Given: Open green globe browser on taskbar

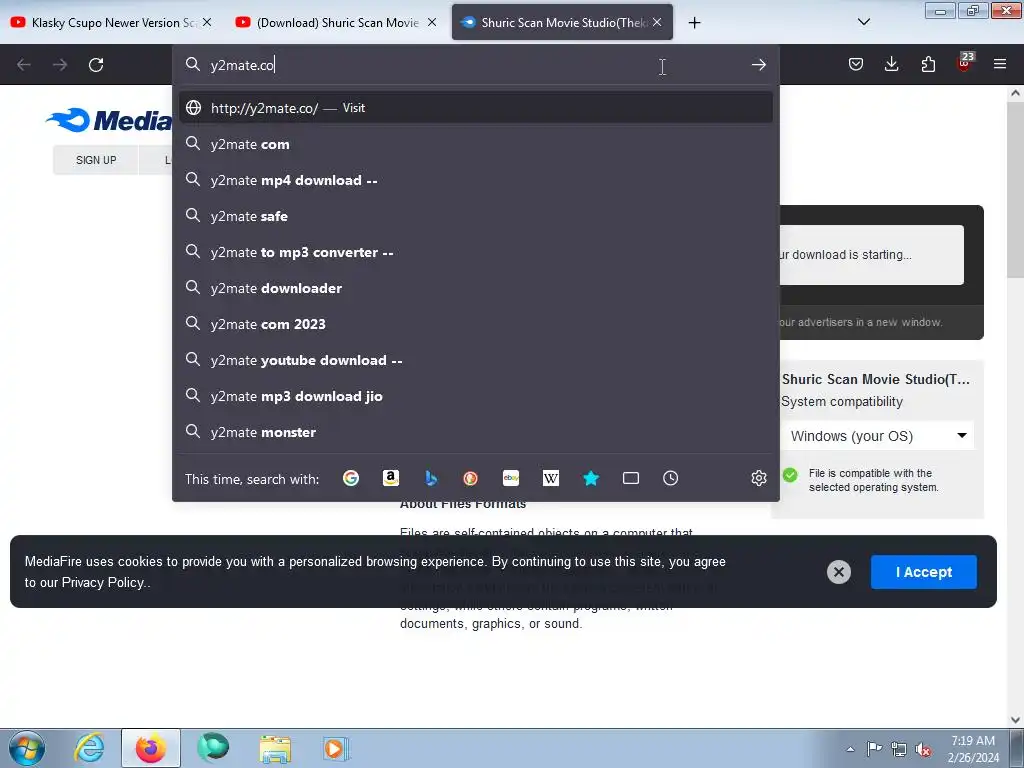Looking at the screenshot, I should 213,748.
